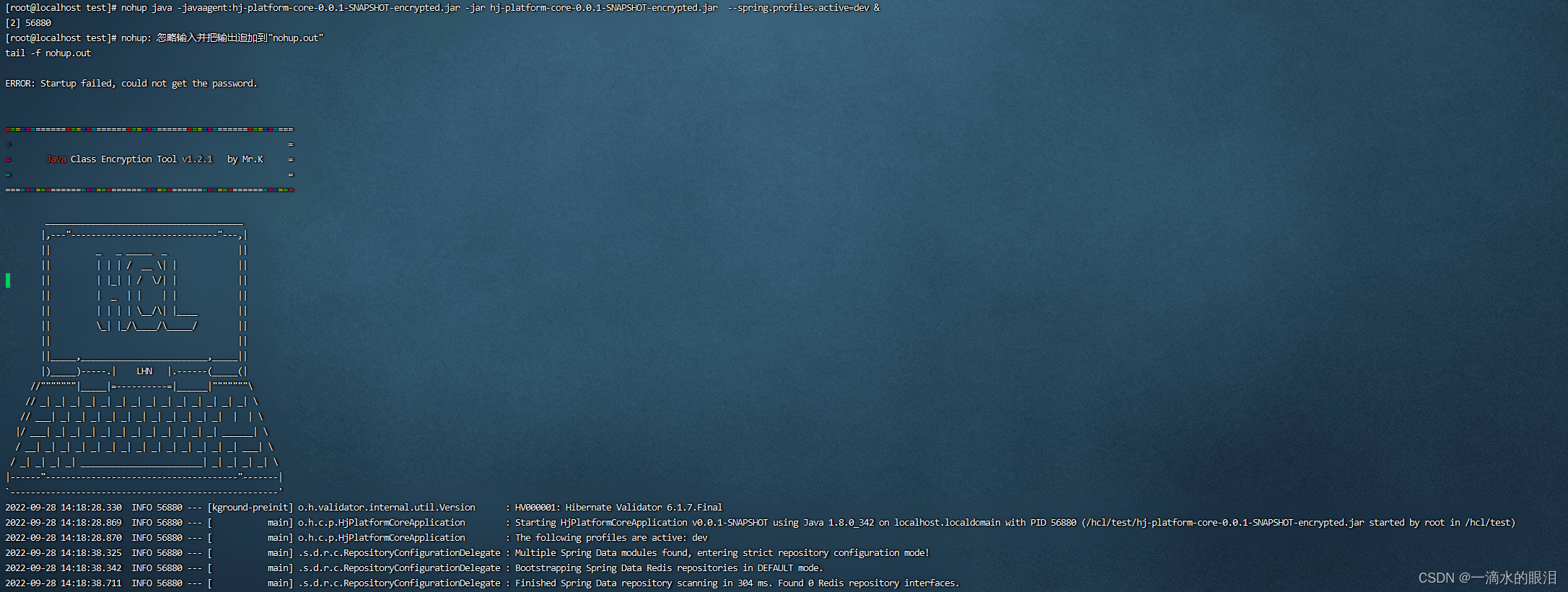Click the logger "o.h.validator.internal.util.Version"

(x=387, y=508)
